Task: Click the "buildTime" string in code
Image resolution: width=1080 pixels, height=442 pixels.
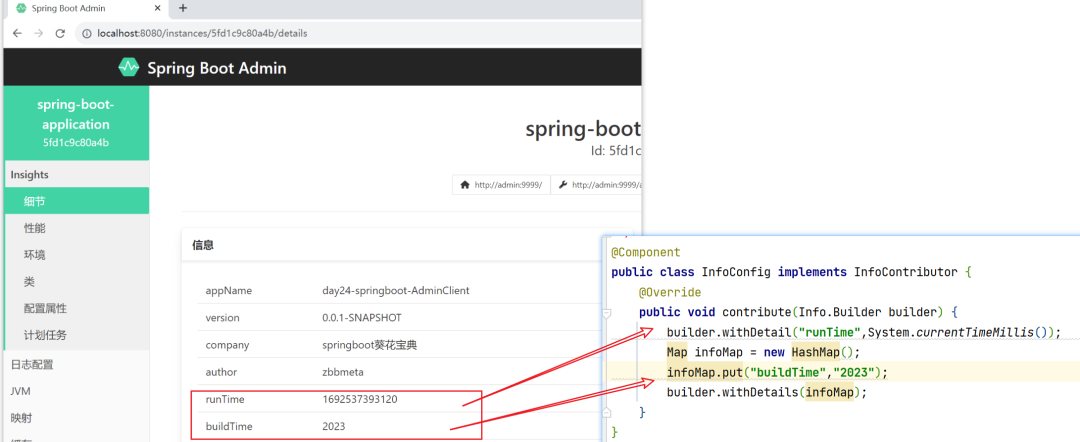Action: point(788,372)
